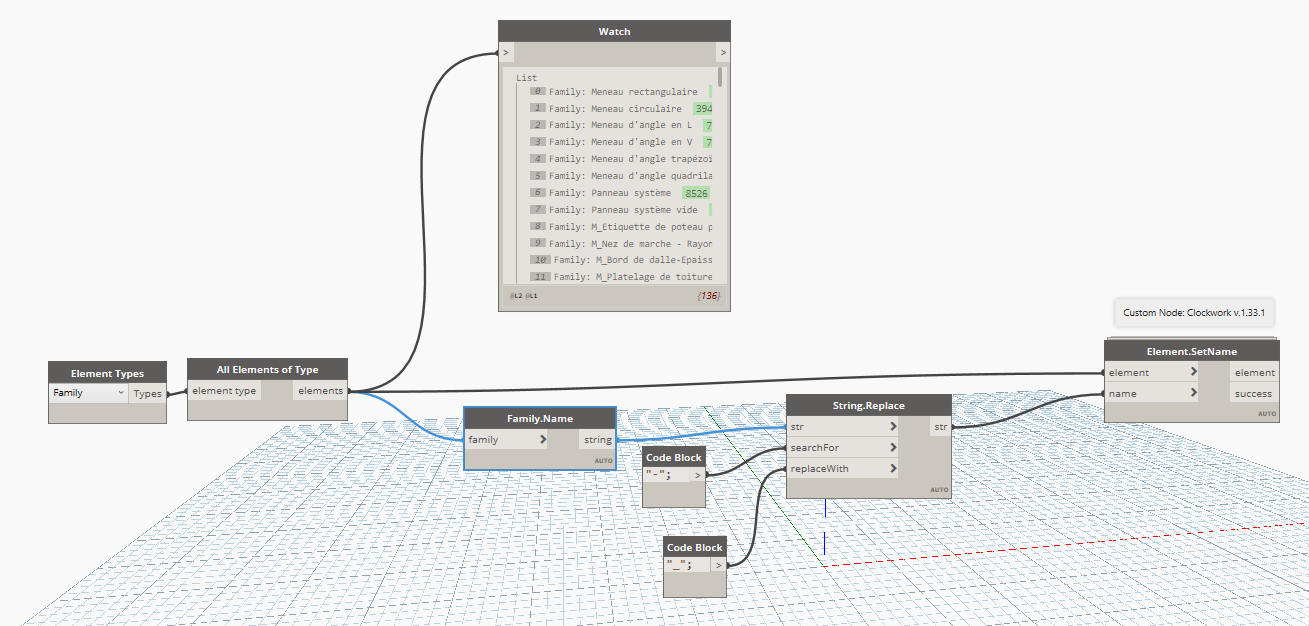Click output arrow of dash code block
This screenshot has width=1309, height=626.
point(698,475)
